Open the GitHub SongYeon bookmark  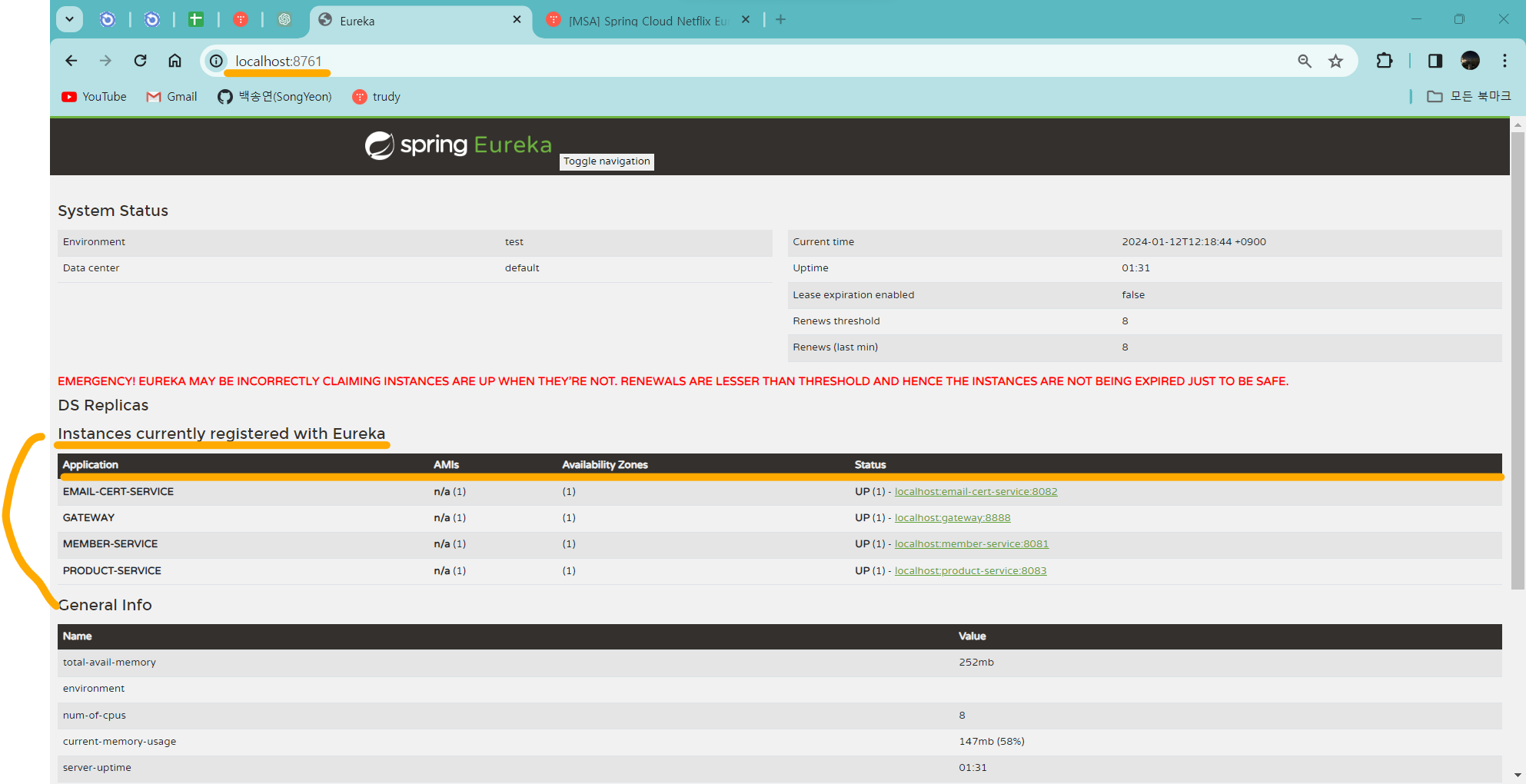tap(274, 97)
